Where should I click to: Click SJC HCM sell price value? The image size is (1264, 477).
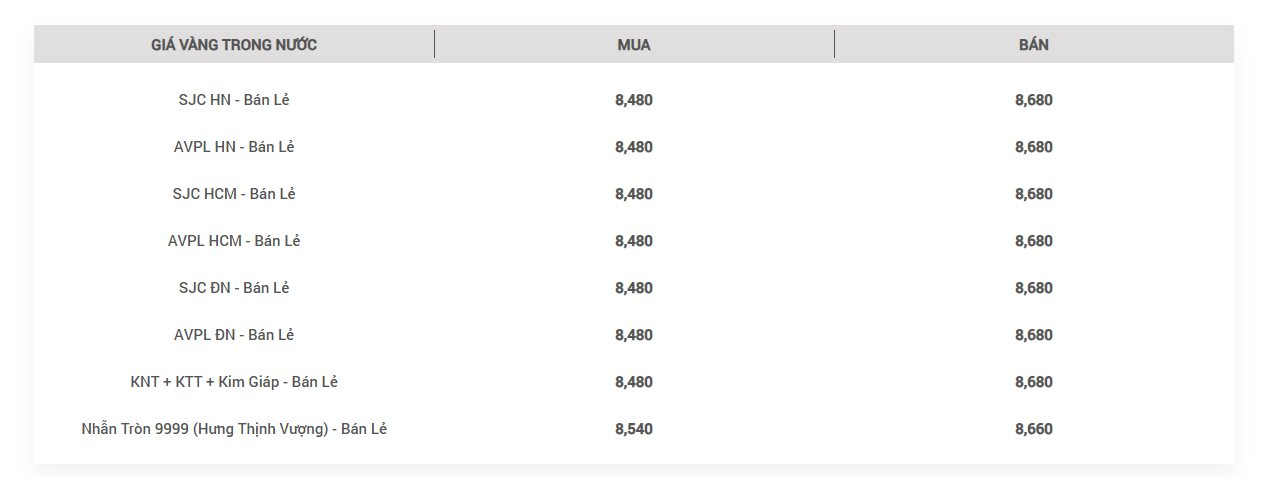1034,194
